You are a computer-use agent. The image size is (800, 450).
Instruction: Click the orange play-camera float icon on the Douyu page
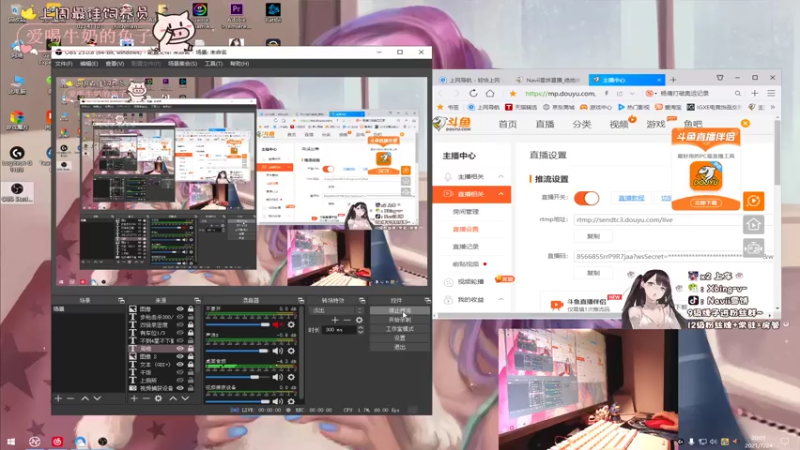[x=754, y=201]
